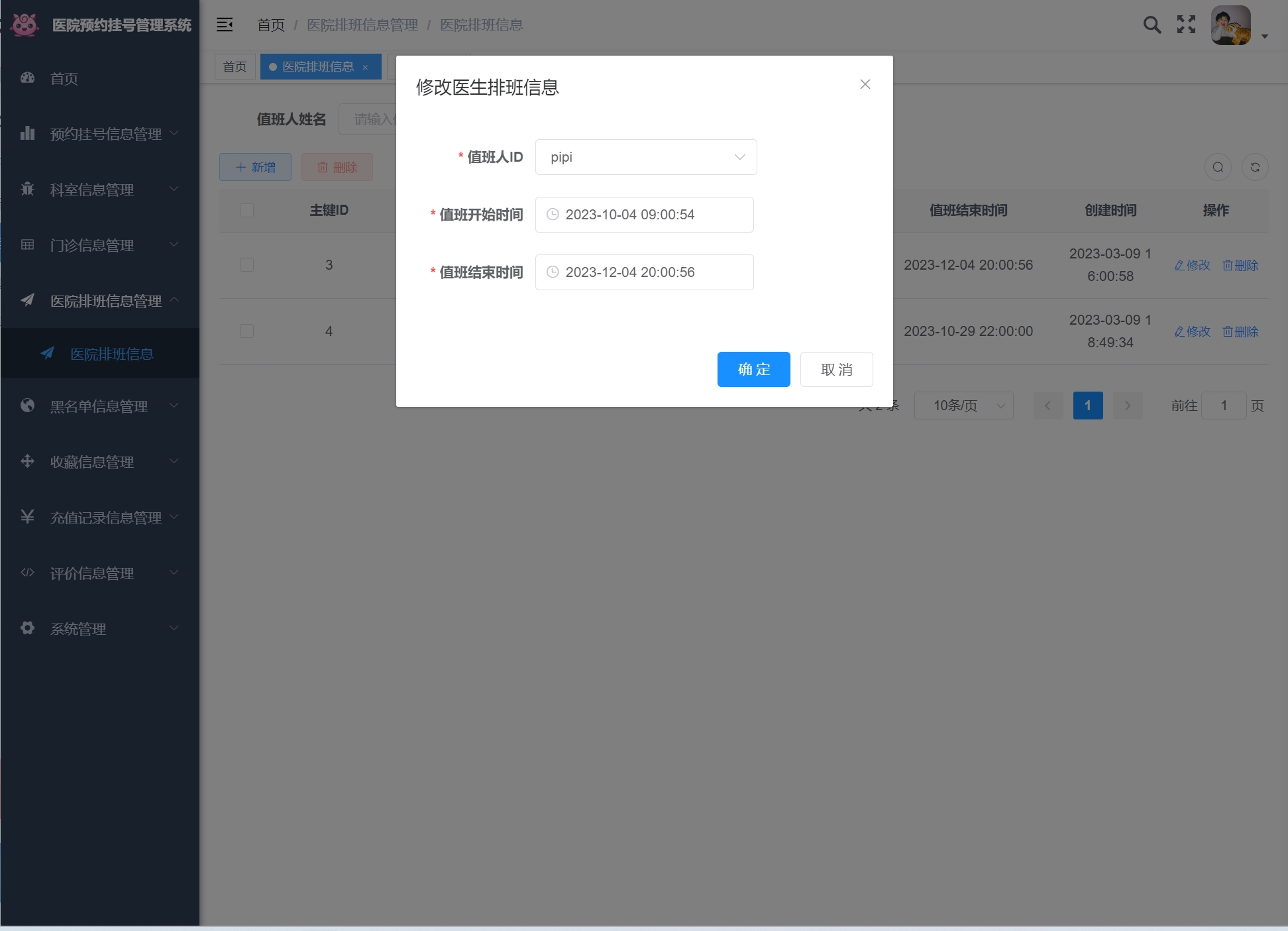Click clock icon in 值班开始时间 field

coord(553,215)
